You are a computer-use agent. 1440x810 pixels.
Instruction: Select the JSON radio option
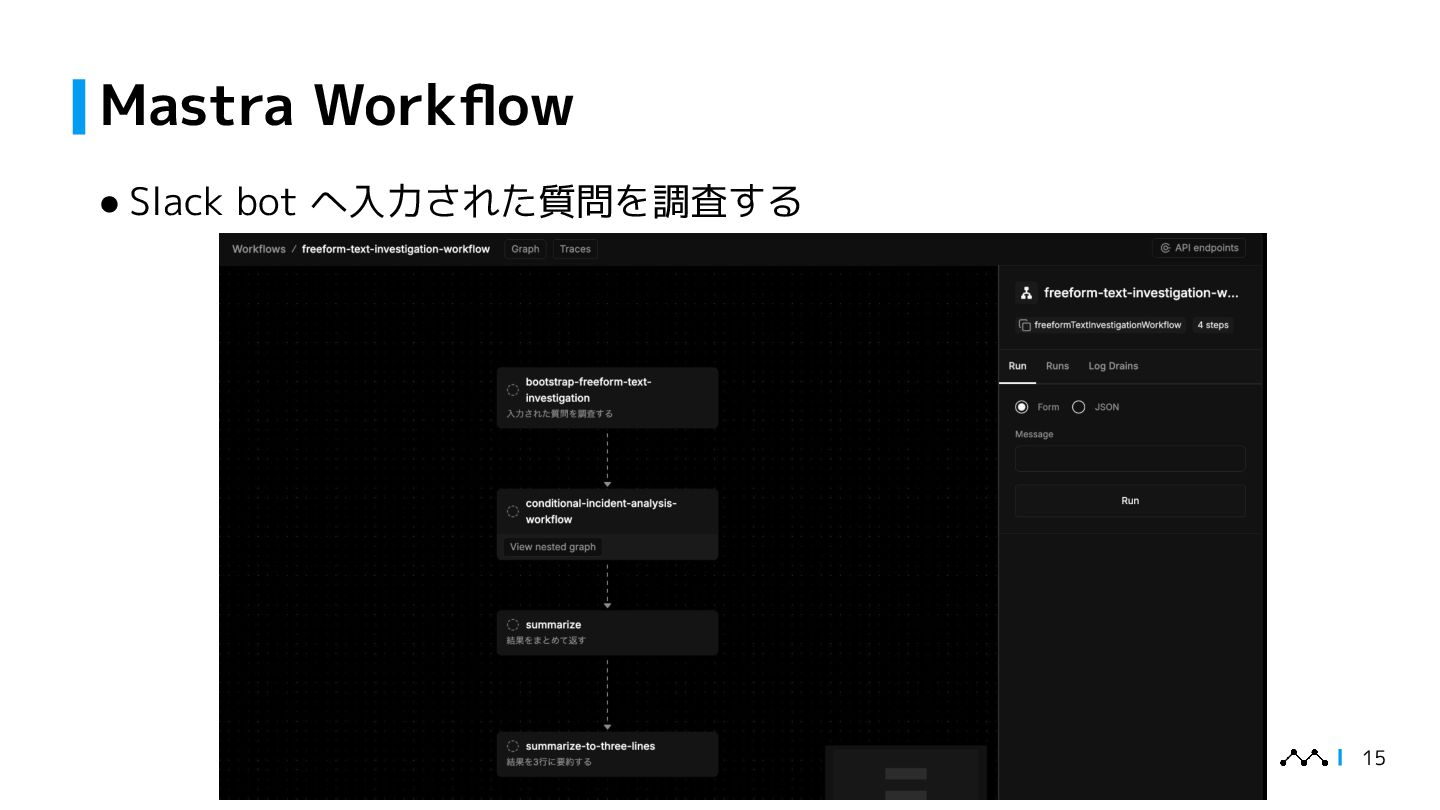click(x=1078, y=407)
